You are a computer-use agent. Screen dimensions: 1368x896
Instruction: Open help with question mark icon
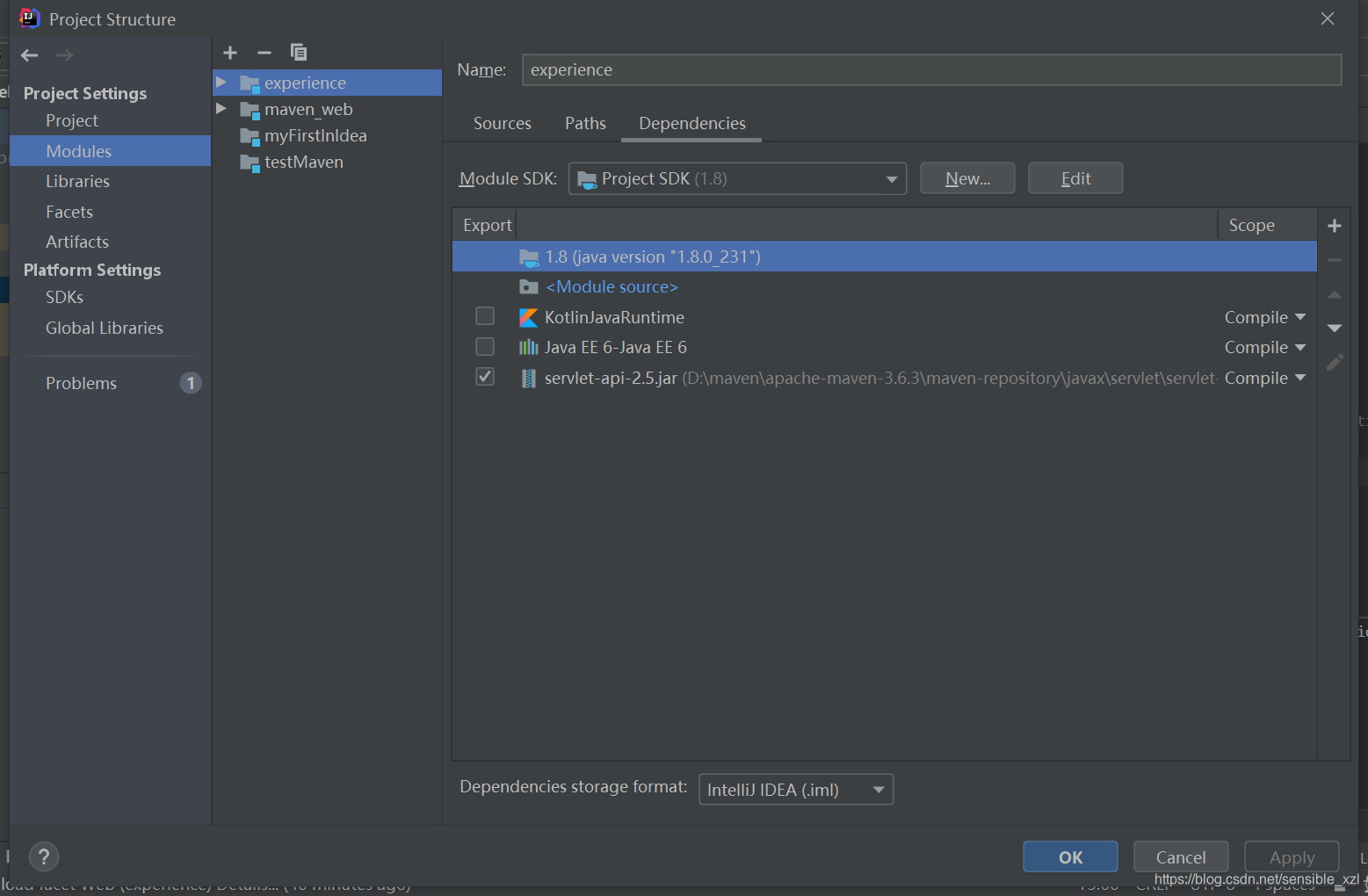pyautogui.click(x=44, y=856)
